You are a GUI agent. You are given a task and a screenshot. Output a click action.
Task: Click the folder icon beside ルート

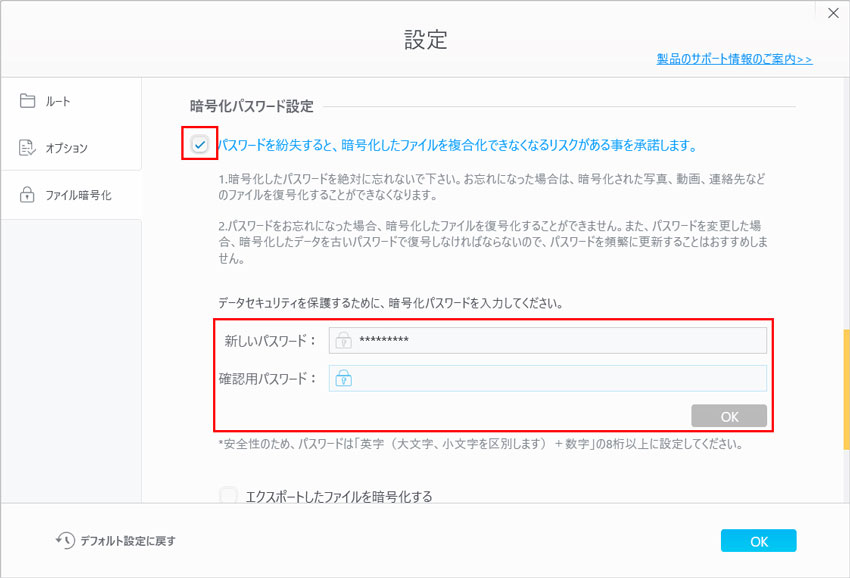coord(29,100)
